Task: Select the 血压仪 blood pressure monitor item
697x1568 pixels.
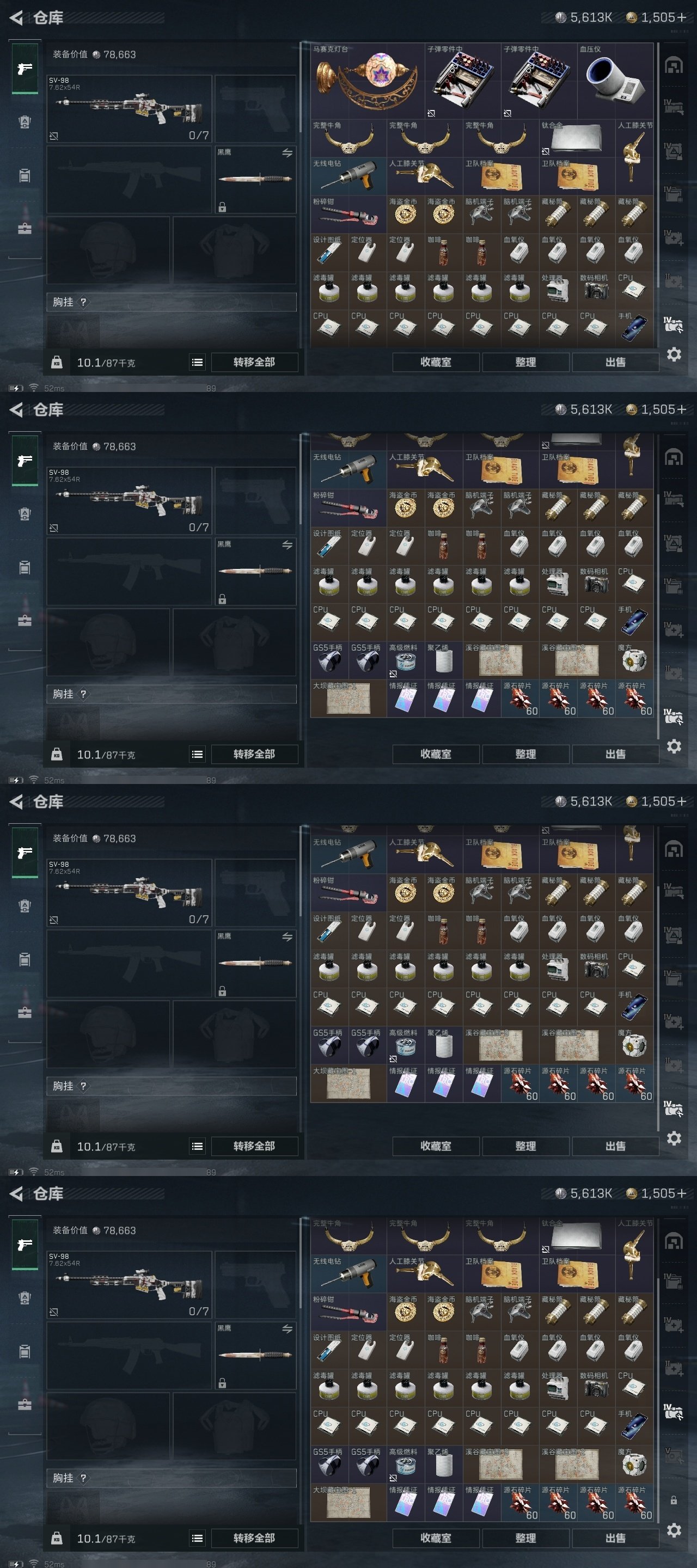Action: [615, 81]
